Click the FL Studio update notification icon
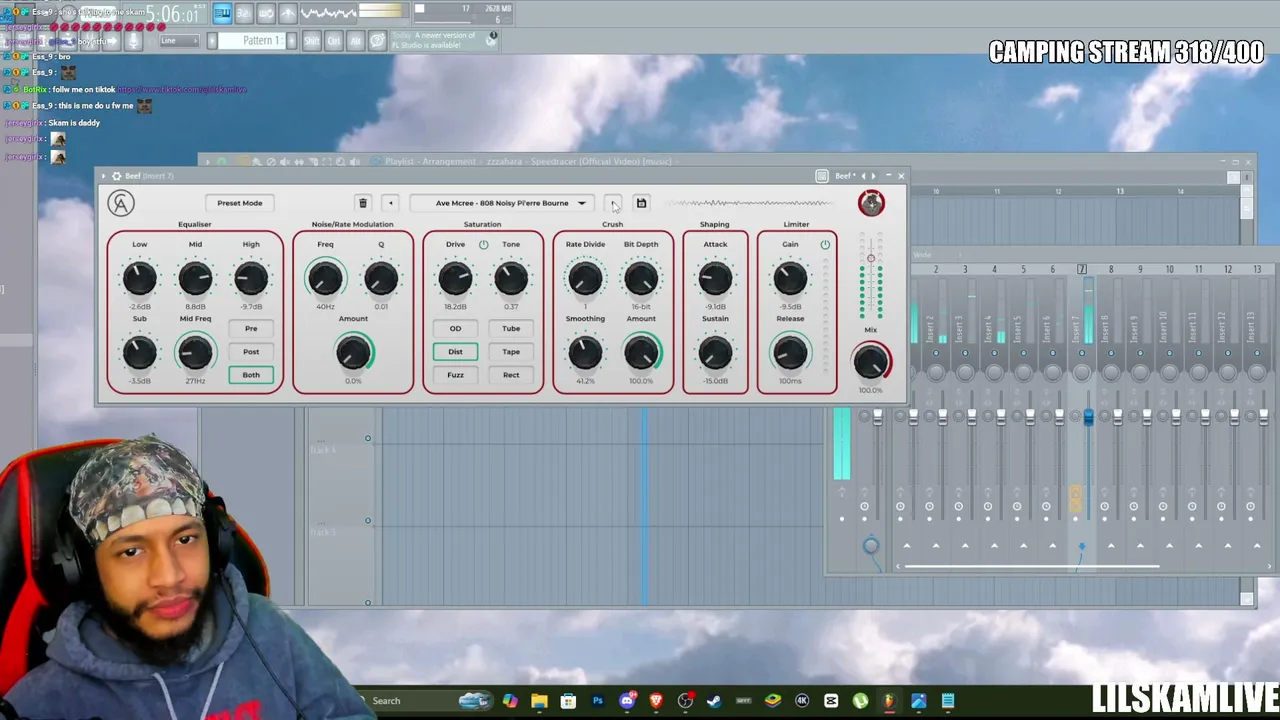The image size is (1280, 720). pos(492,38)
